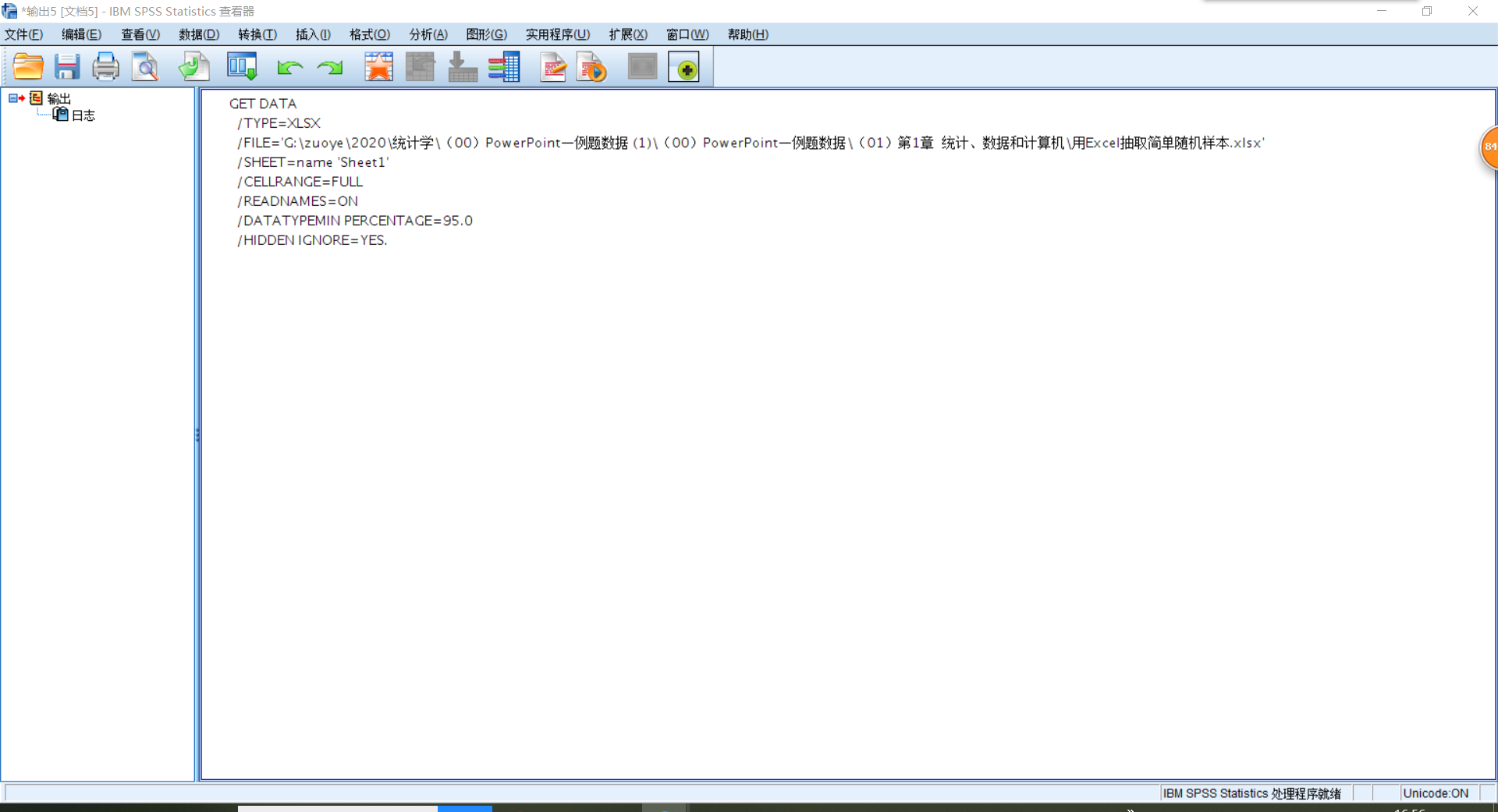Collapse the 输出 tree node

[12, 98]
